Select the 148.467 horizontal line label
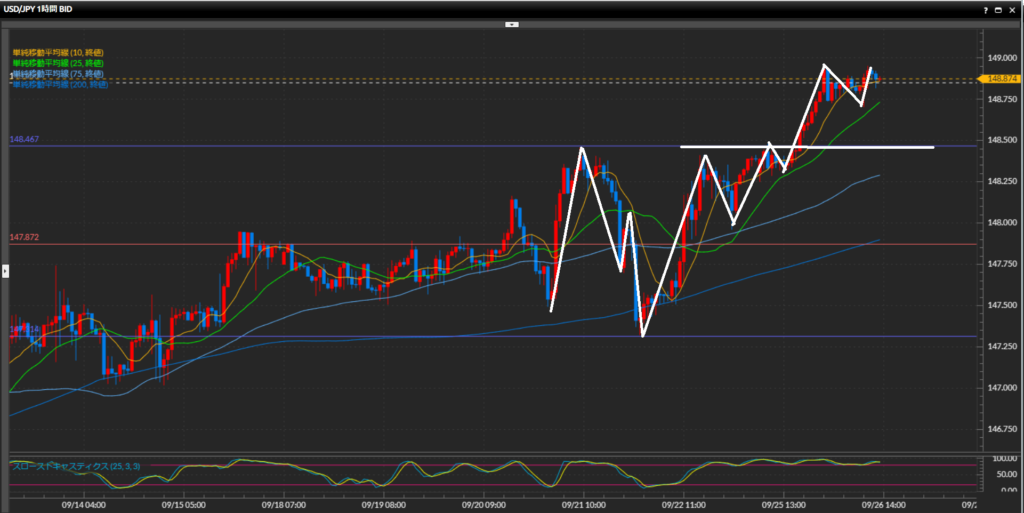This screenshot has width=1024, height=513. 23,141
